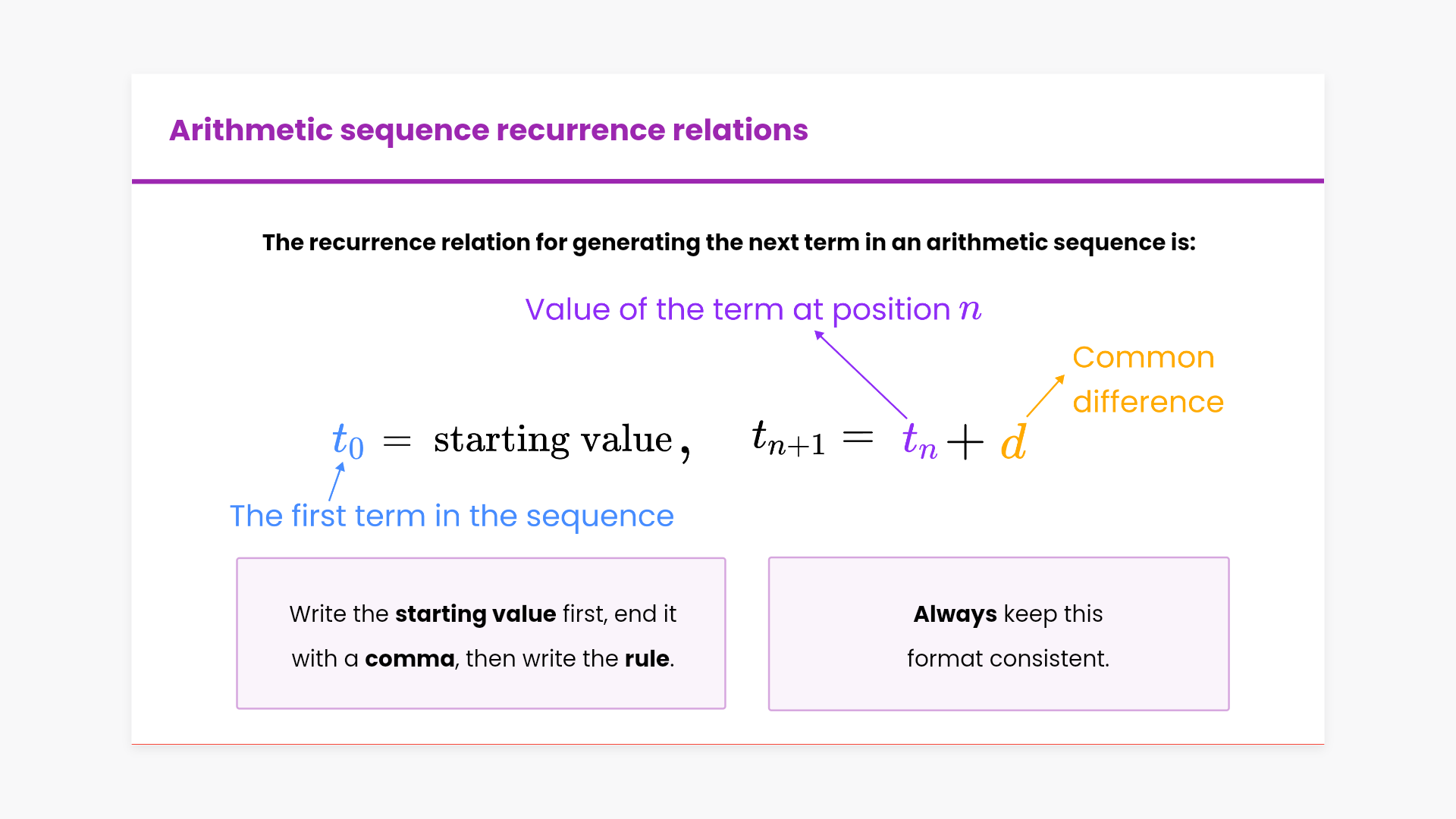Click the bold sentence introducing the recurrence relation
This screenshot has height=819, width=1456.
pos(728,243)
